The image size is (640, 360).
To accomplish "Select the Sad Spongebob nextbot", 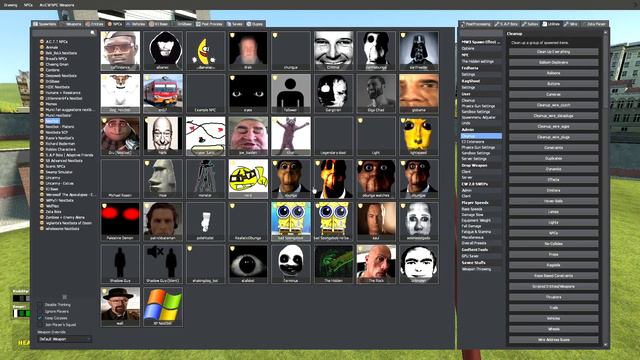I will click(x=291, y=221).
